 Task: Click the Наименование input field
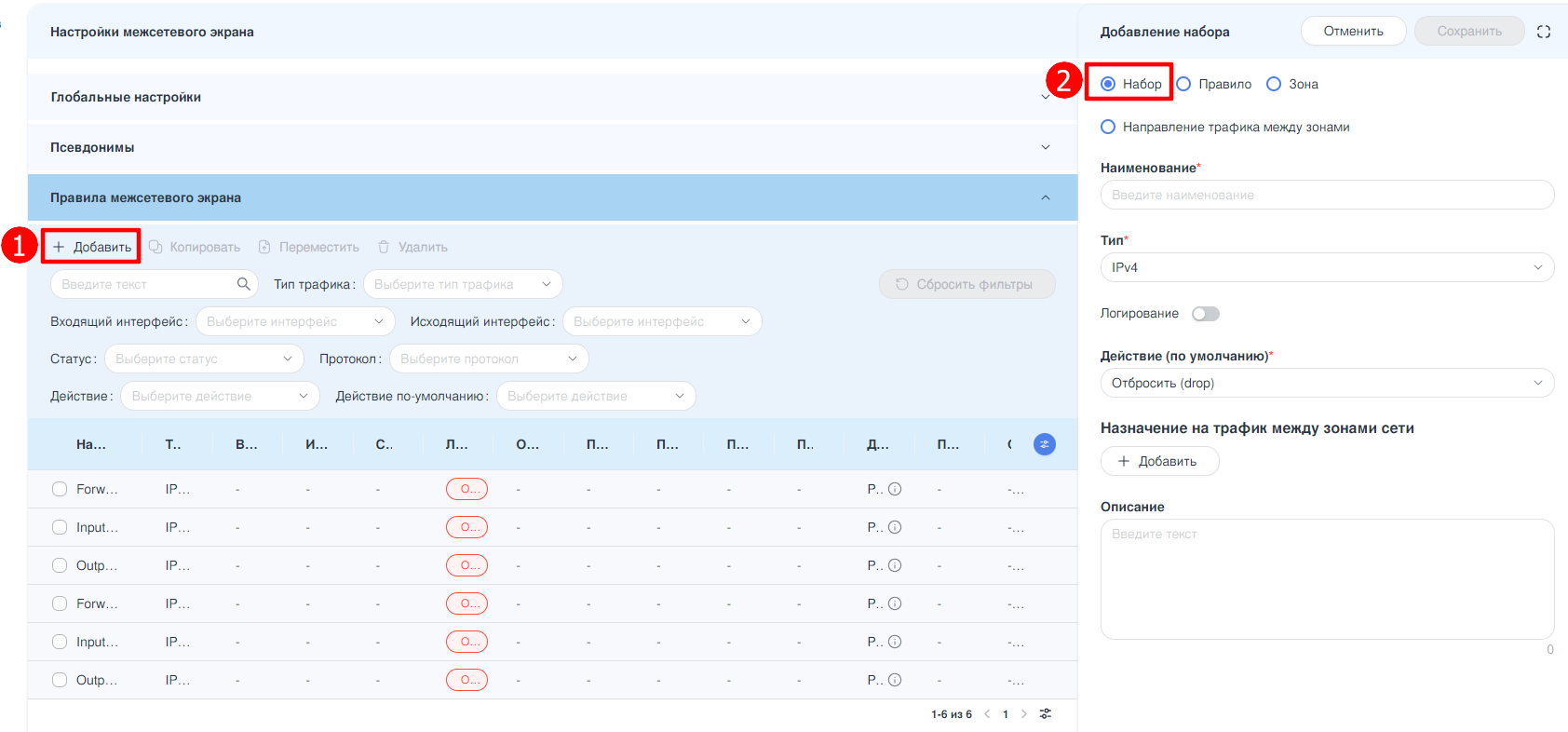pyautogui.click(x=1327, y=195)
